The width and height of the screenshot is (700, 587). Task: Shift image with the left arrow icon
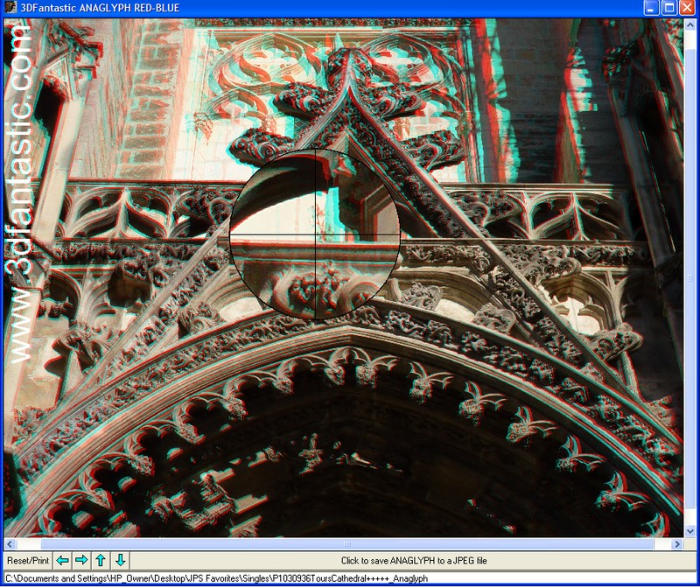62,560
